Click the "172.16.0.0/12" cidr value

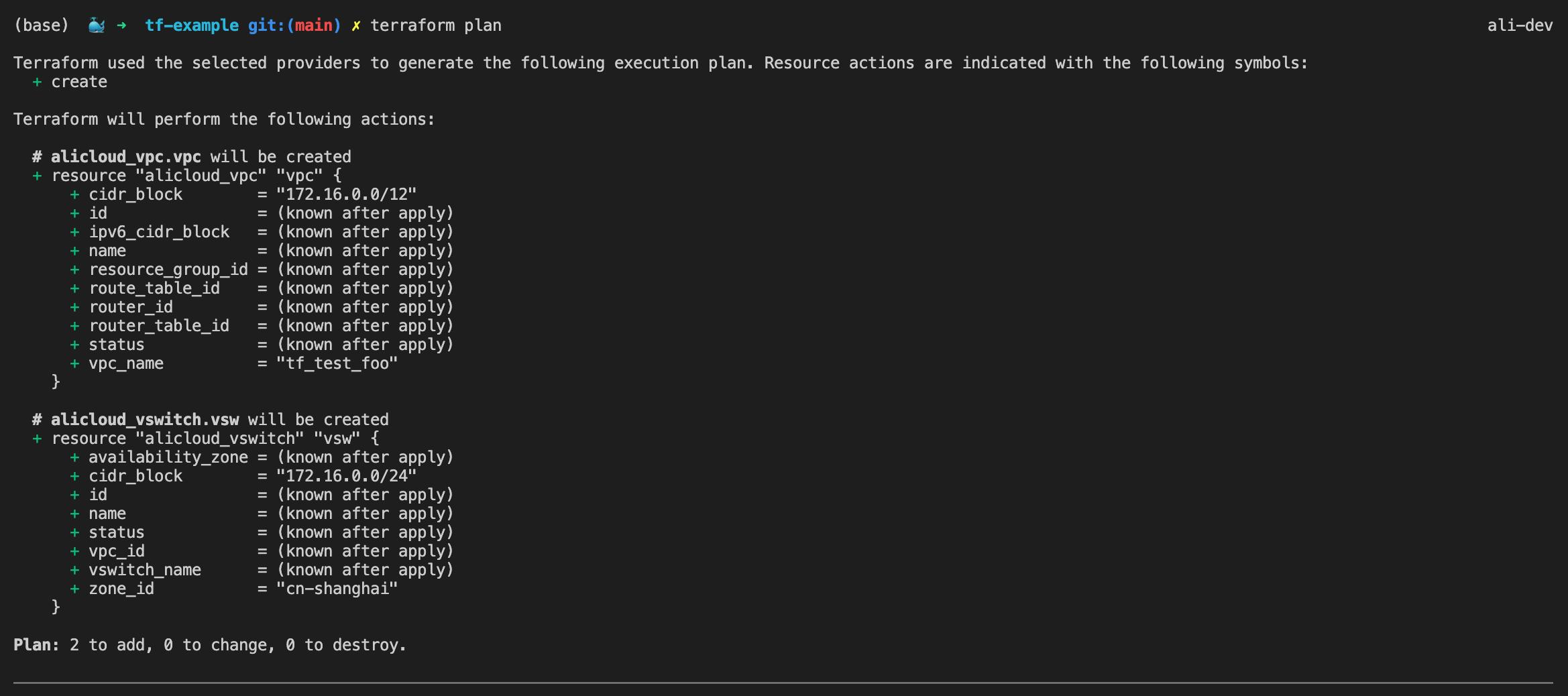click(x=347, y=194)
